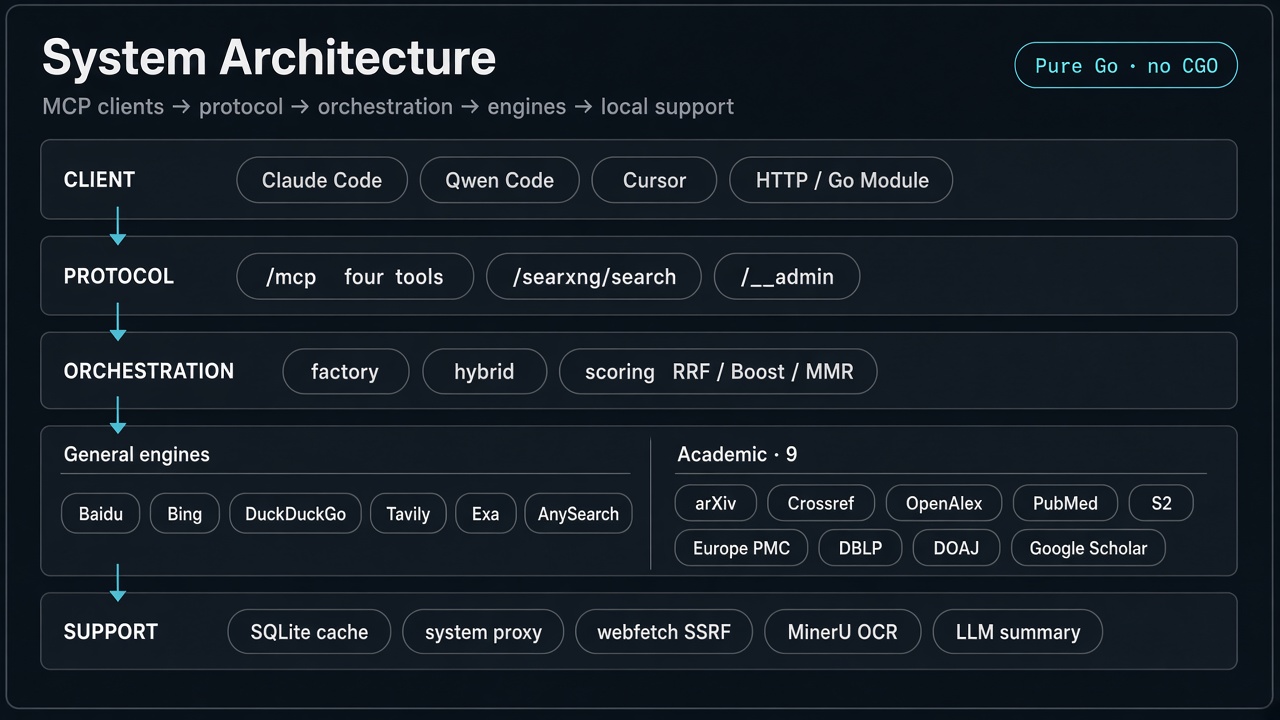Click the CLIENT row label

[99, 180]
